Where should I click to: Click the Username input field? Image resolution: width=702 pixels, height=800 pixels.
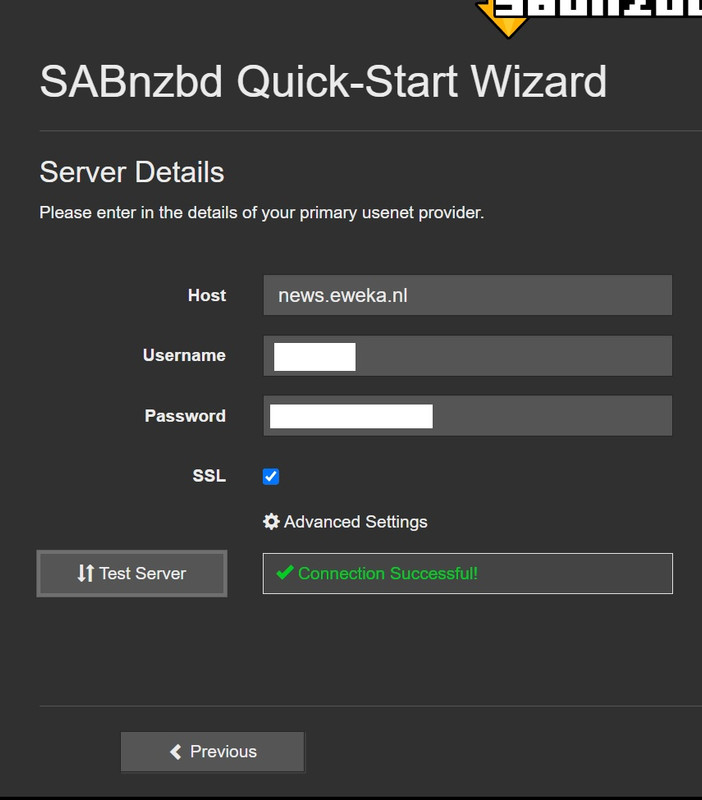click(x=467, y=356)
